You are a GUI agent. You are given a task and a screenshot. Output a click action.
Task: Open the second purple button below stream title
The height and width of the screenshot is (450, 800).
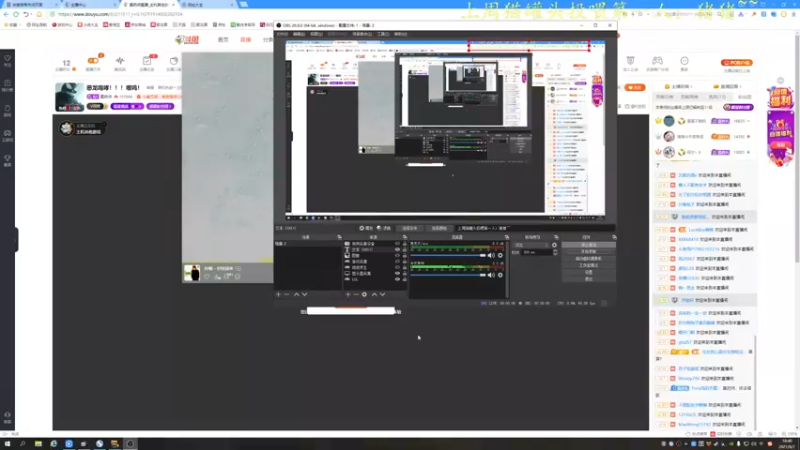[x=160, y=106]
